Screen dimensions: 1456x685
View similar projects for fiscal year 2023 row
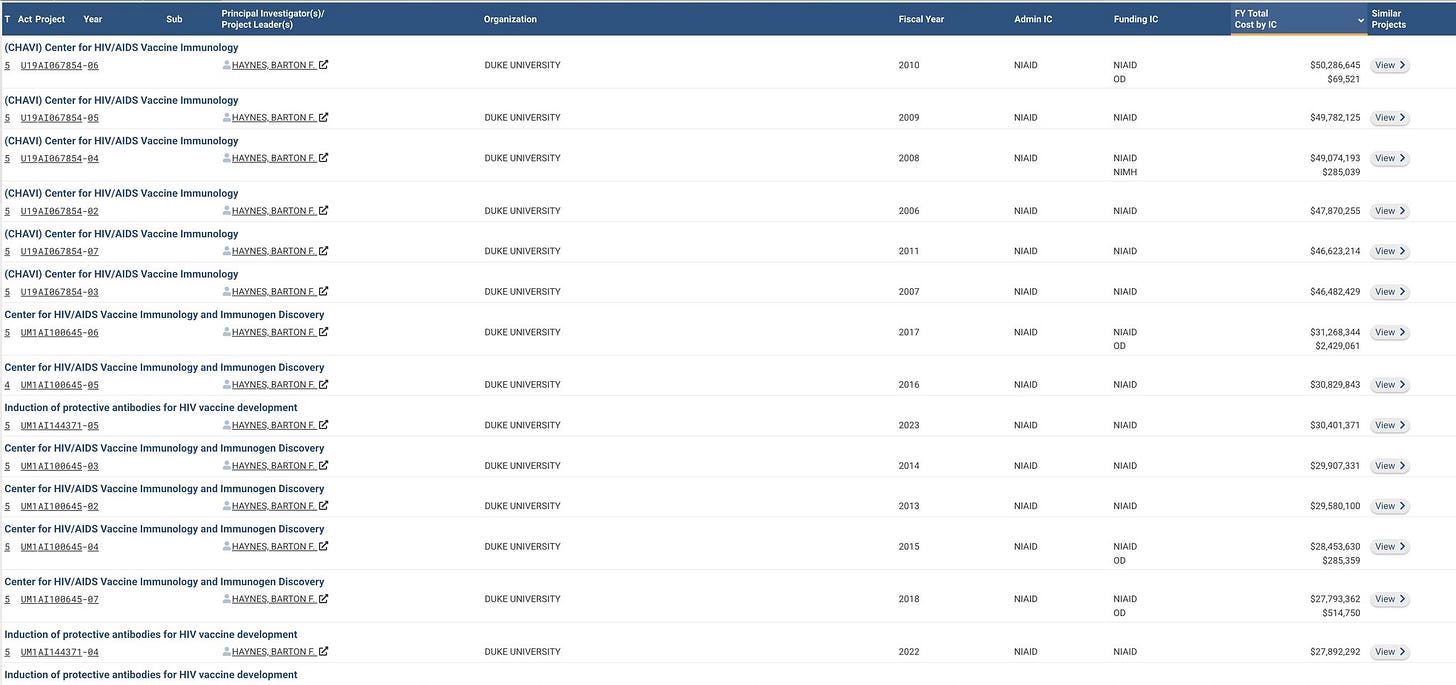(x=1389, y=425)
